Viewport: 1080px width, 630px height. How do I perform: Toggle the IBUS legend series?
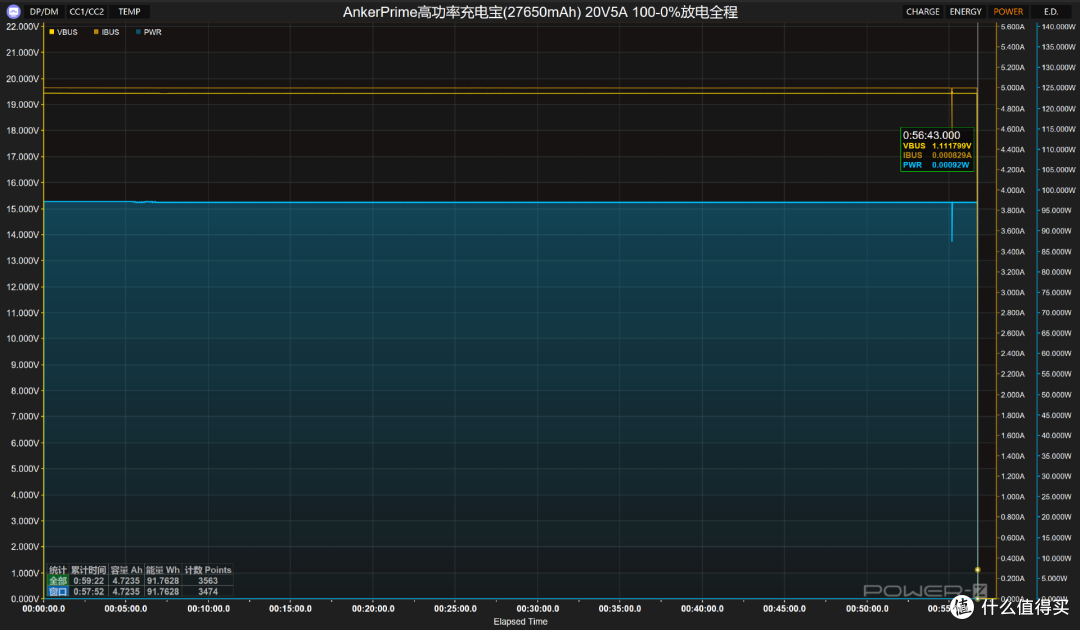click(x=107, y=32)
